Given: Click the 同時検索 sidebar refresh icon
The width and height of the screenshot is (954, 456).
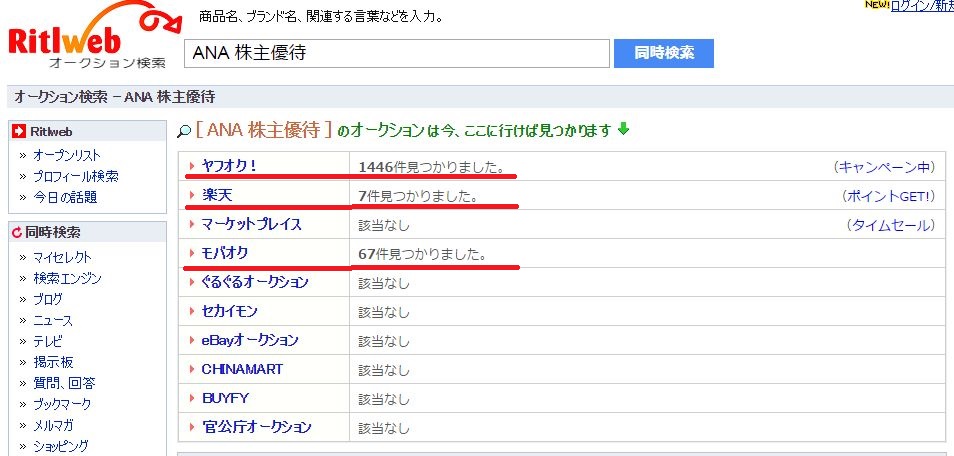Looking at the screenshot, I should click(18, 233).
